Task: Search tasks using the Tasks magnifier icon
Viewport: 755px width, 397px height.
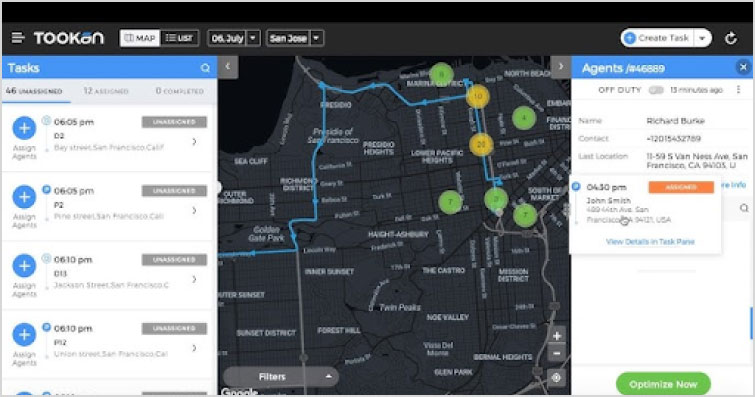Action: (x=205, y=68)
